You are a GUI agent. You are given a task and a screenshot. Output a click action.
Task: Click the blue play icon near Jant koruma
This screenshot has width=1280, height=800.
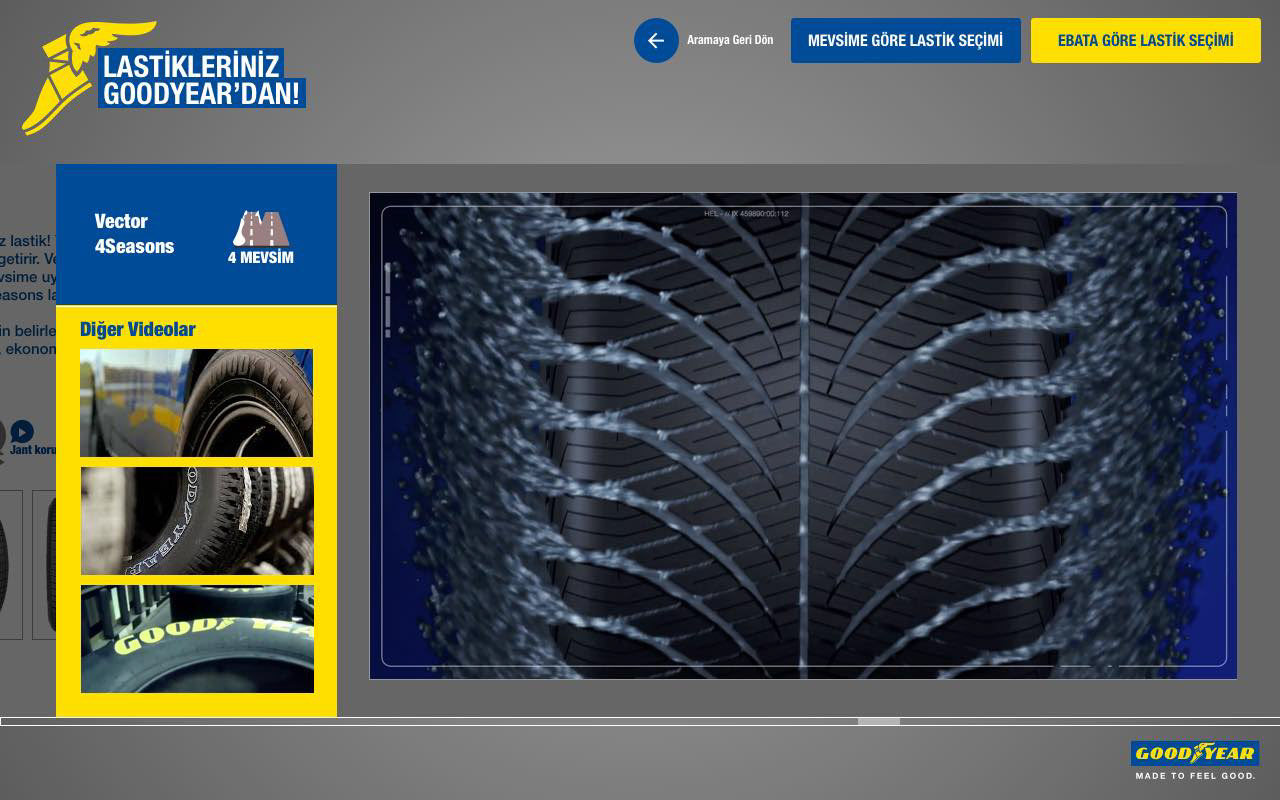click(22, 432)
